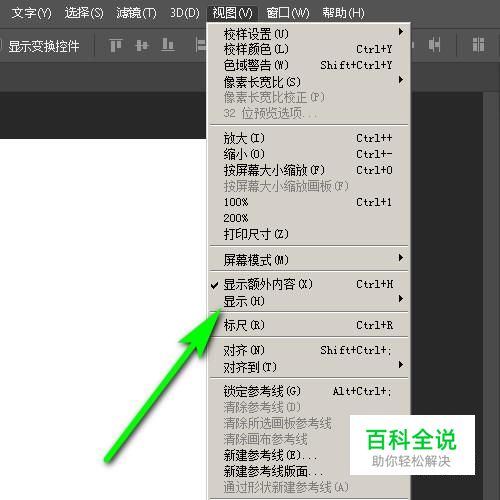Viewport: 500px width, 500px height.
Task: Toggle 标尺(R) rulers
Action: [309, 325]
